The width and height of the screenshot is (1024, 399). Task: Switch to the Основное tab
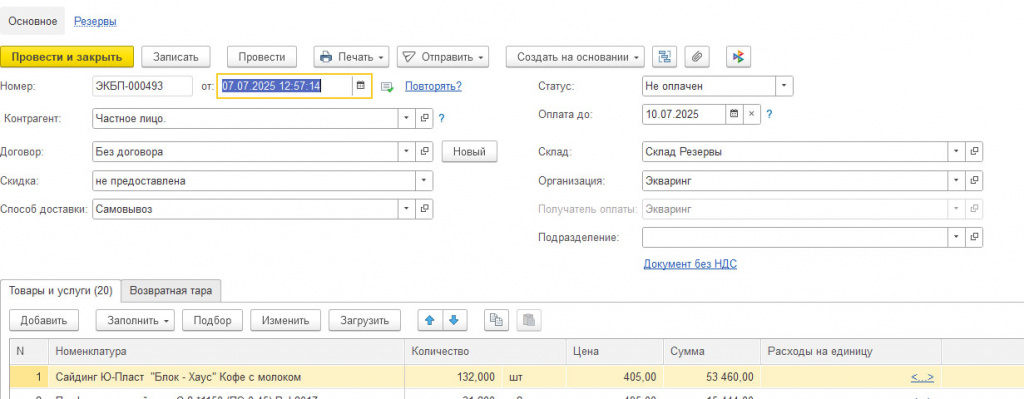coord(33,21)
